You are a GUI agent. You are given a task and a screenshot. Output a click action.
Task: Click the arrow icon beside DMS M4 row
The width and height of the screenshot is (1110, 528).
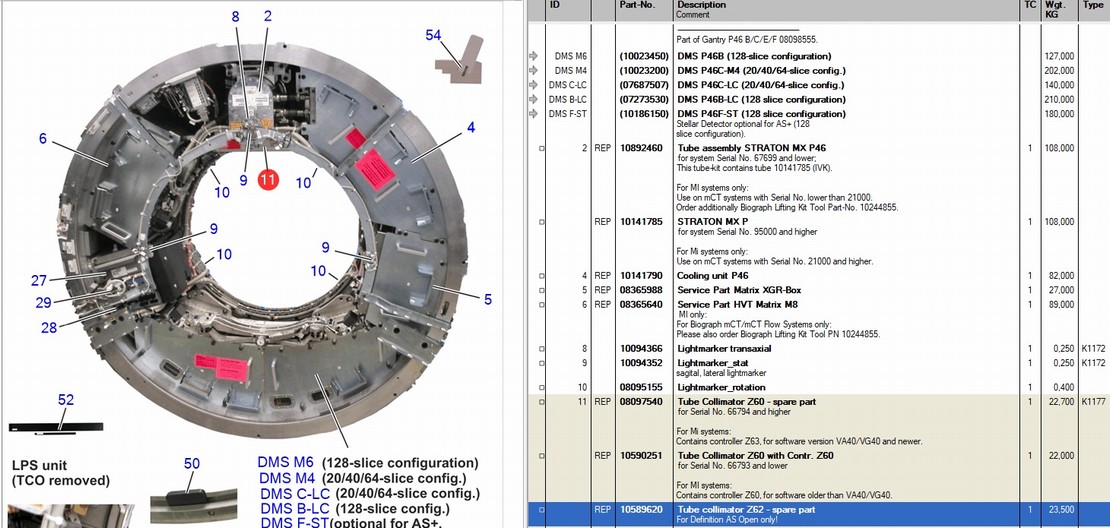pos(533,70)
